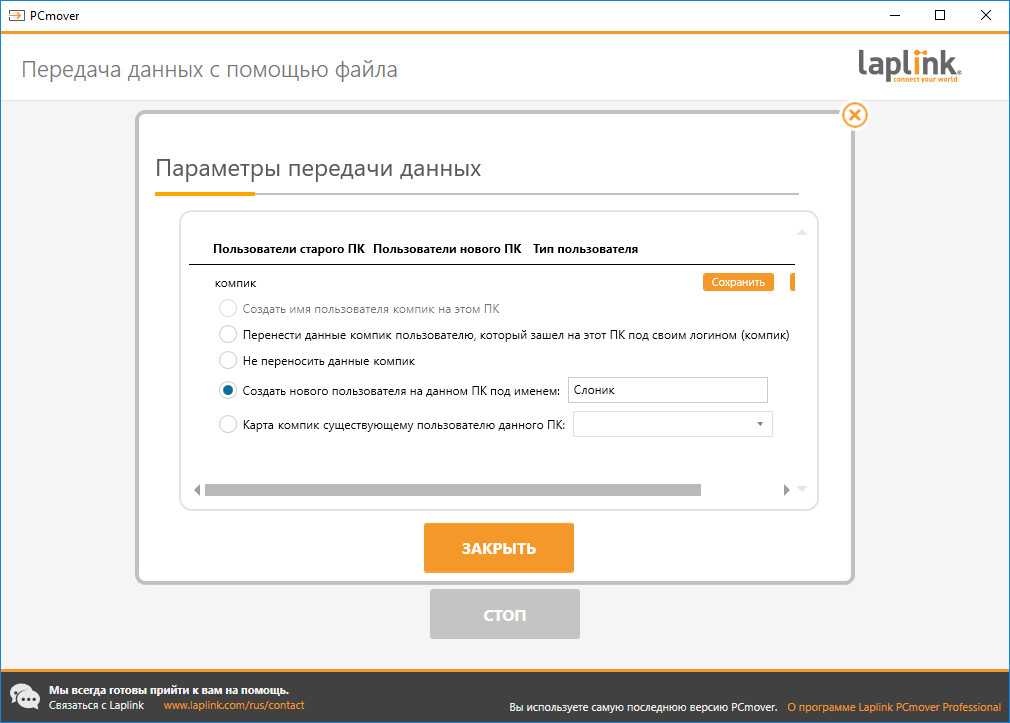The image size is (1010, 723).
Task: Choose "Карта компик существующему пользователю" radio option
Action: (228, 425)
